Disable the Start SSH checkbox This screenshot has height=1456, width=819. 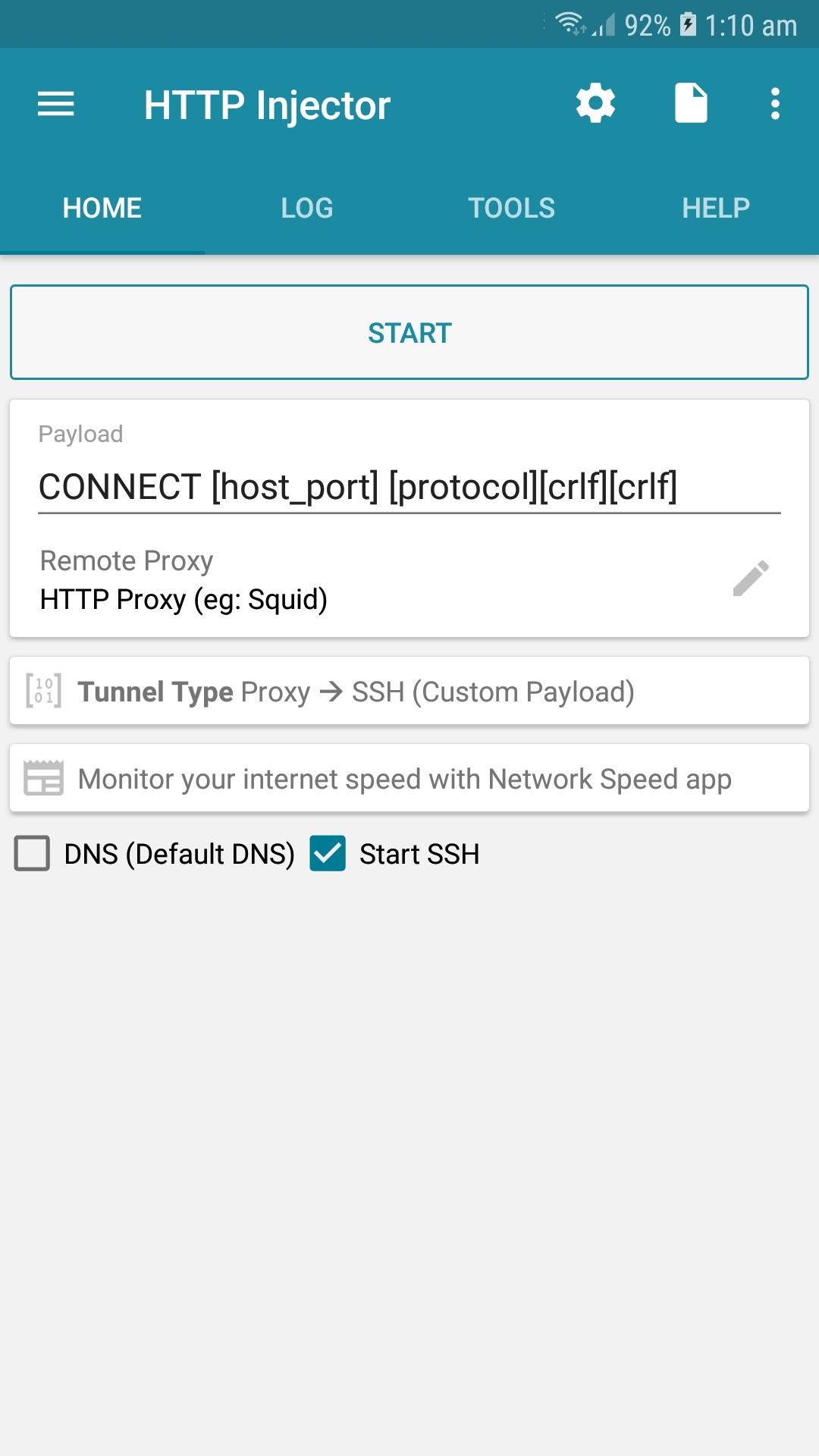(x=329, y=854)
